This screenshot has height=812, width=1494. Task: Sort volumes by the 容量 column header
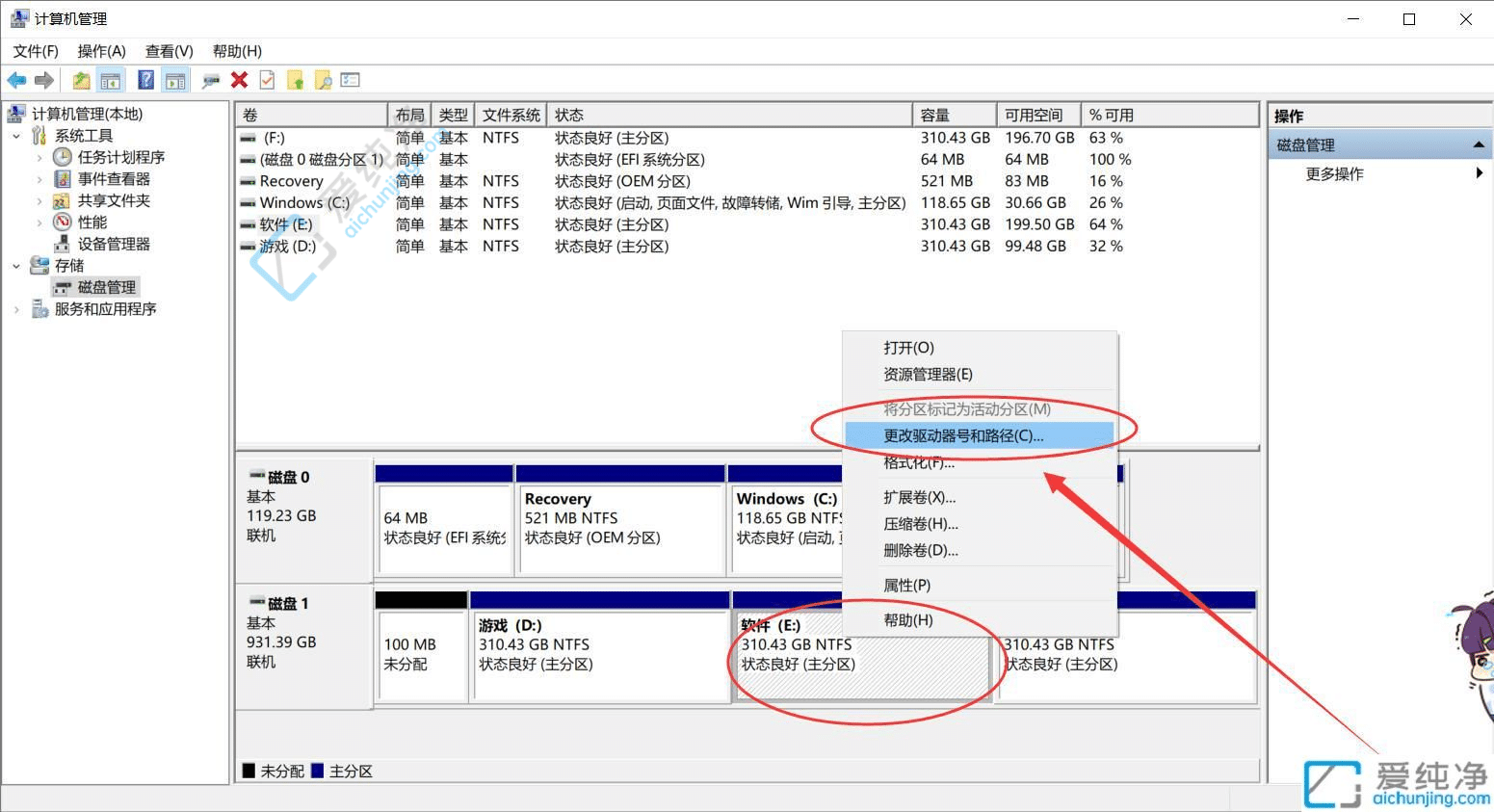tap(952, 115)
